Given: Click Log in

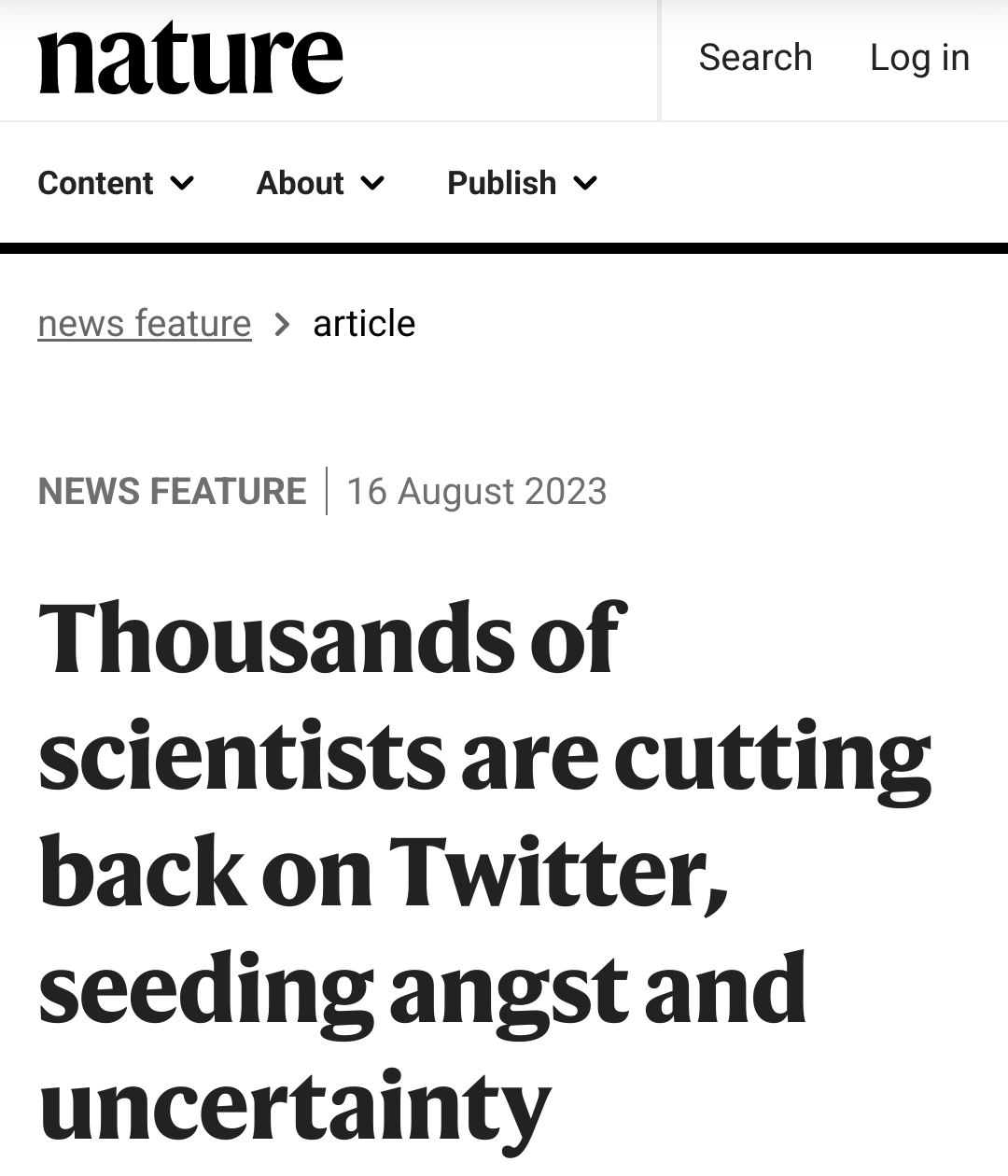Looking at the screenshot, I should tap(919, 58).
